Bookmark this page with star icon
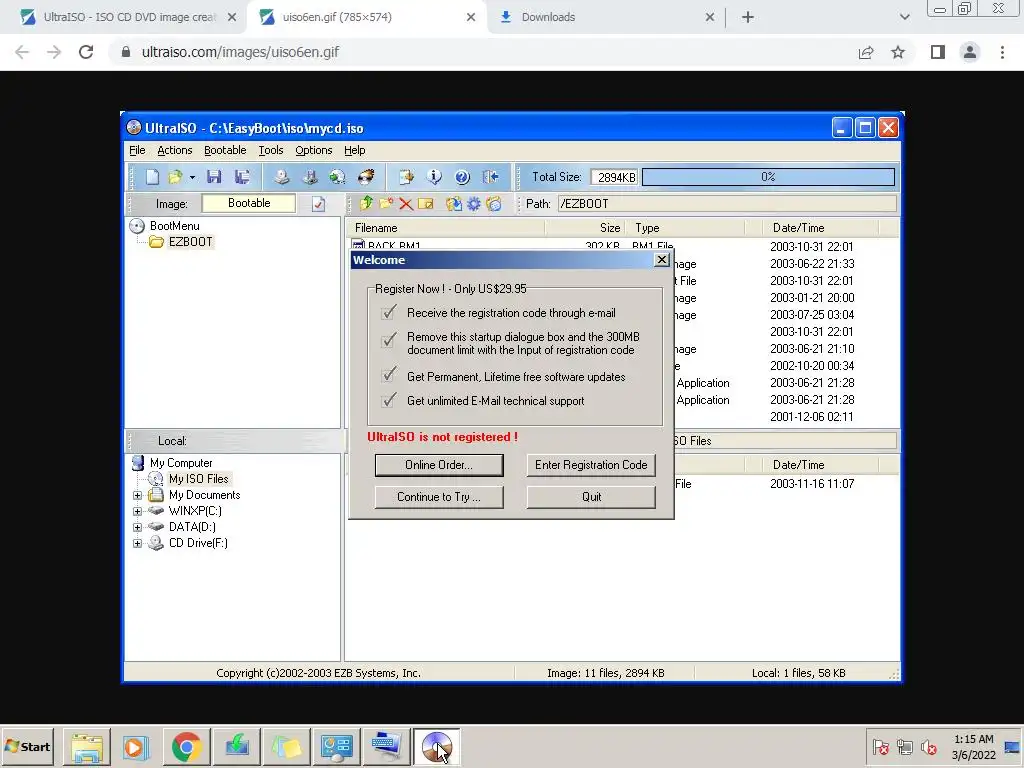The width and height of the screenshot is (1024, 768). 898,52
